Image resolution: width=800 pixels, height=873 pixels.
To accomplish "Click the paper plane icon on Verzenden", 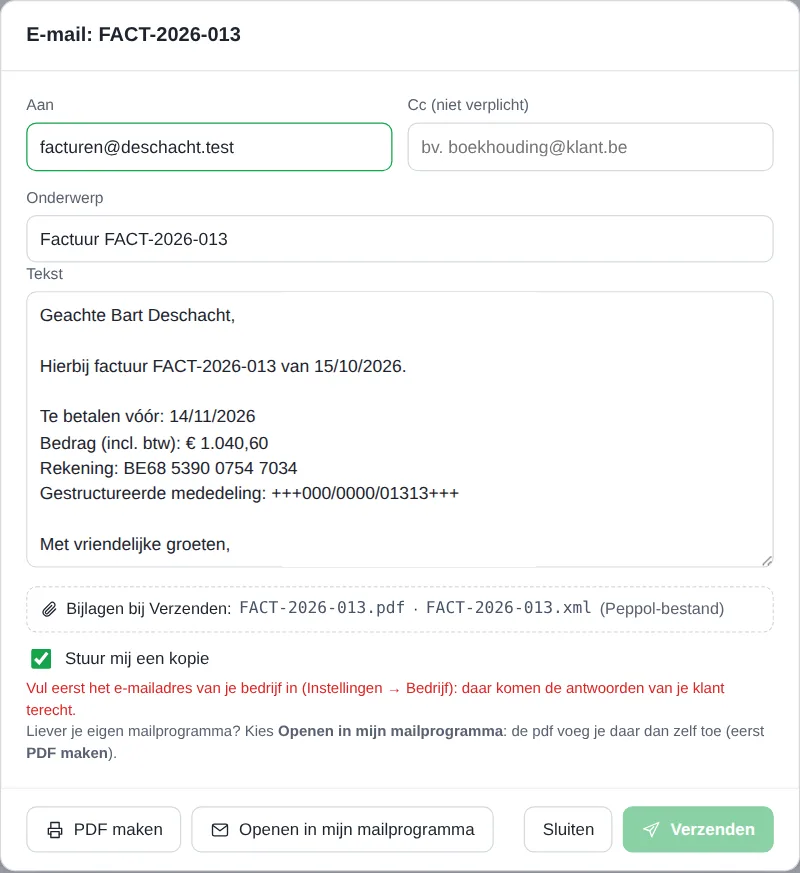I will [x=651, y=830].
